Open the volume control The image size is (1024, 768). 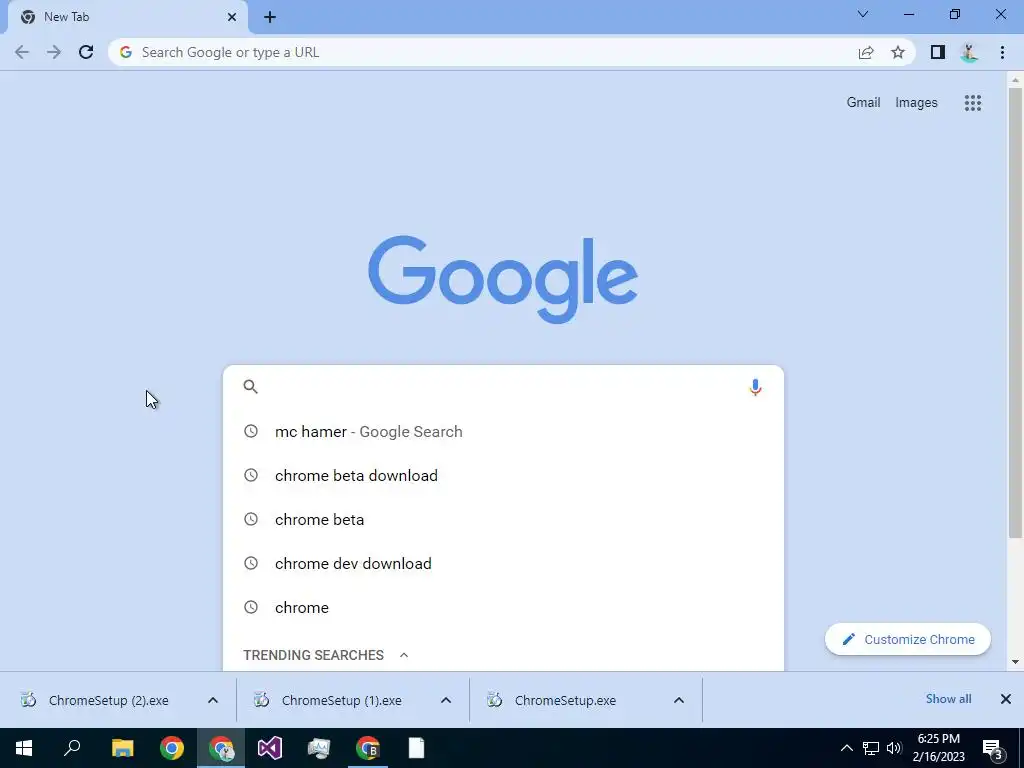[894, 748]
